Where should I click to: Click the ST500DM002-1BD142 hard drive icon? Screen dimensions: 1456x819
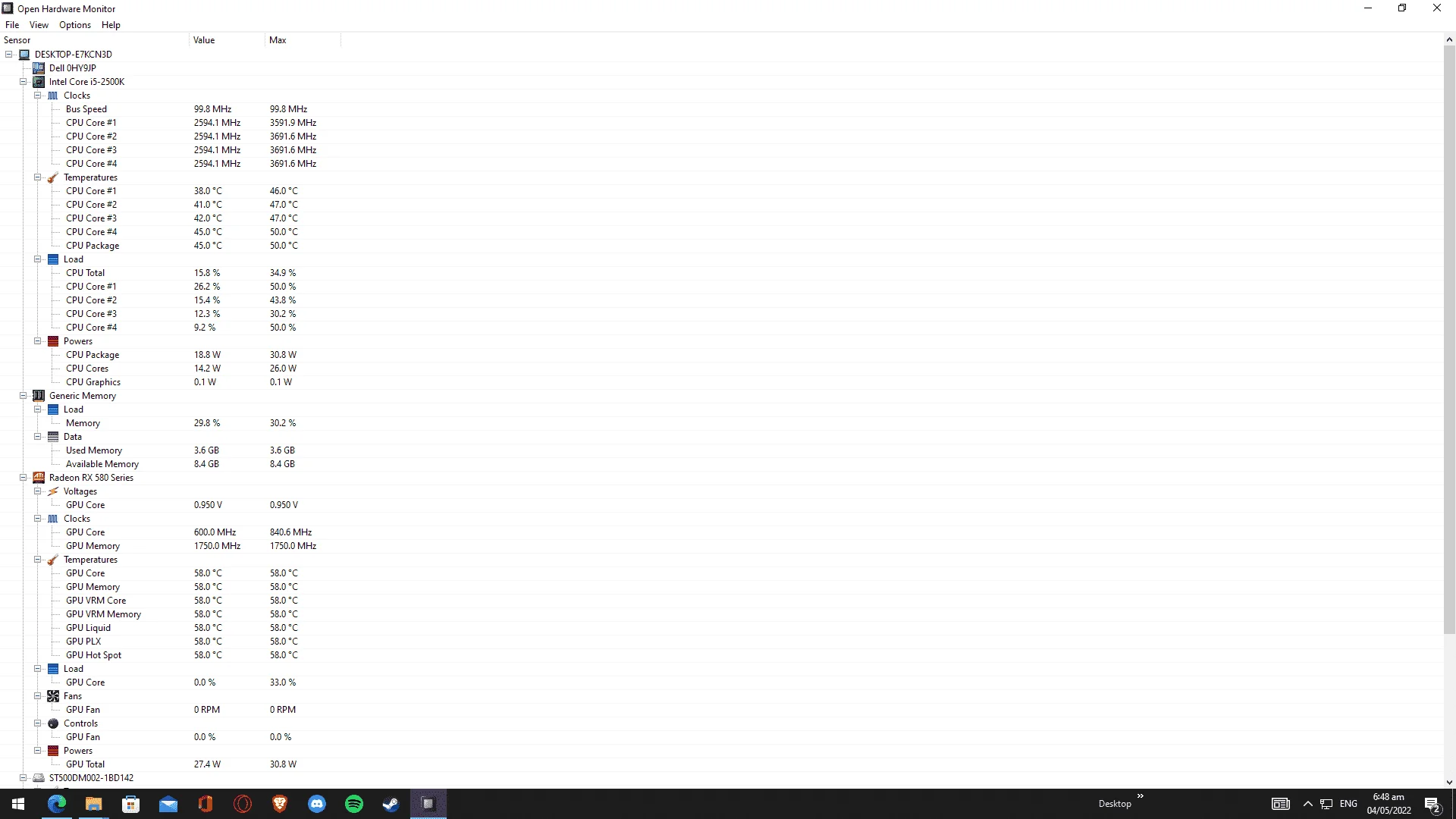[39, 778]
